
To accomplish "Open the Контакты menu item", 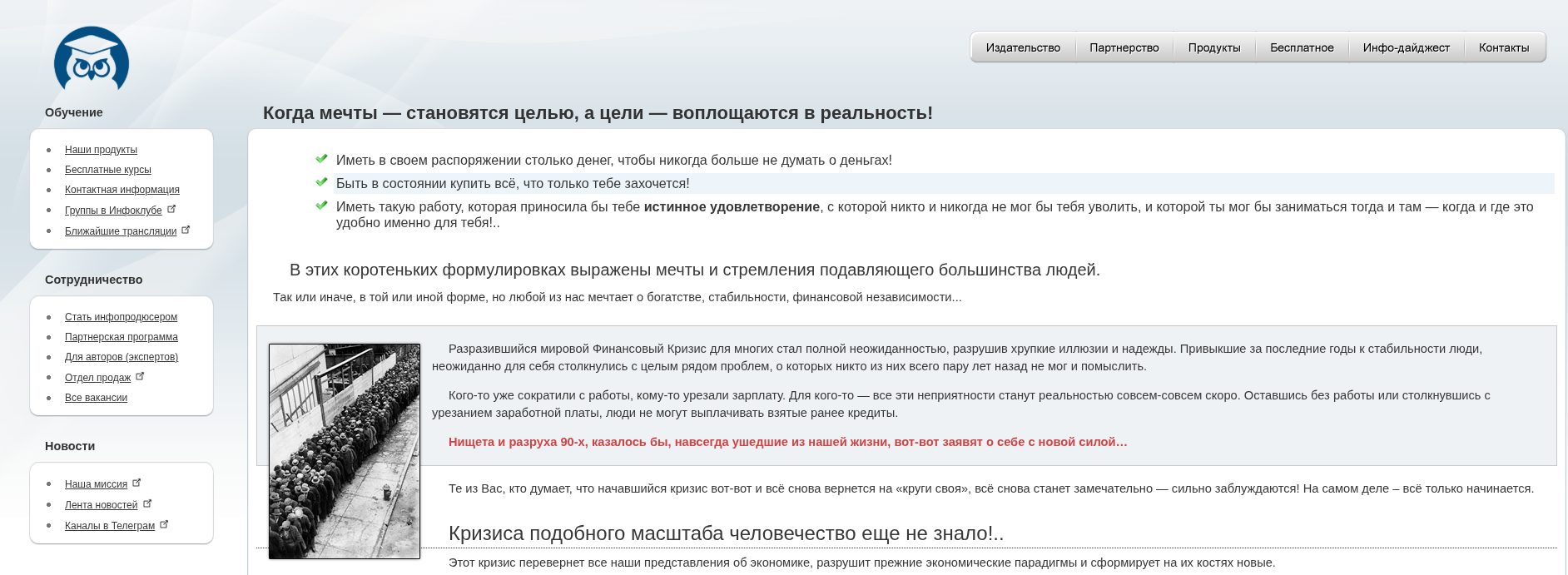I will pos(1504,47).
